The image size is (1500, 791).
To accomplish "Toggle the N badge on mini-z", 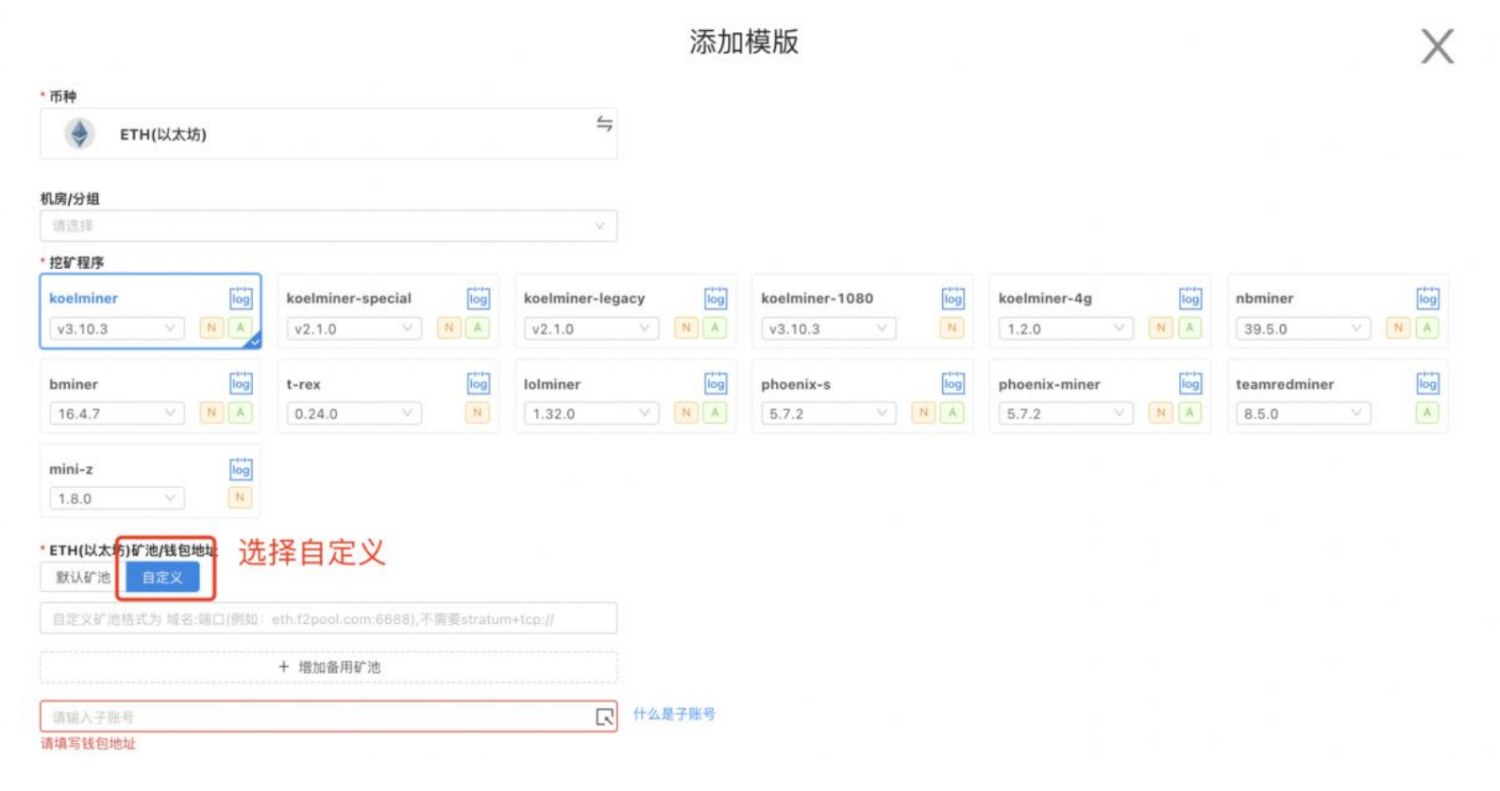I will click(x=240, y=497).
